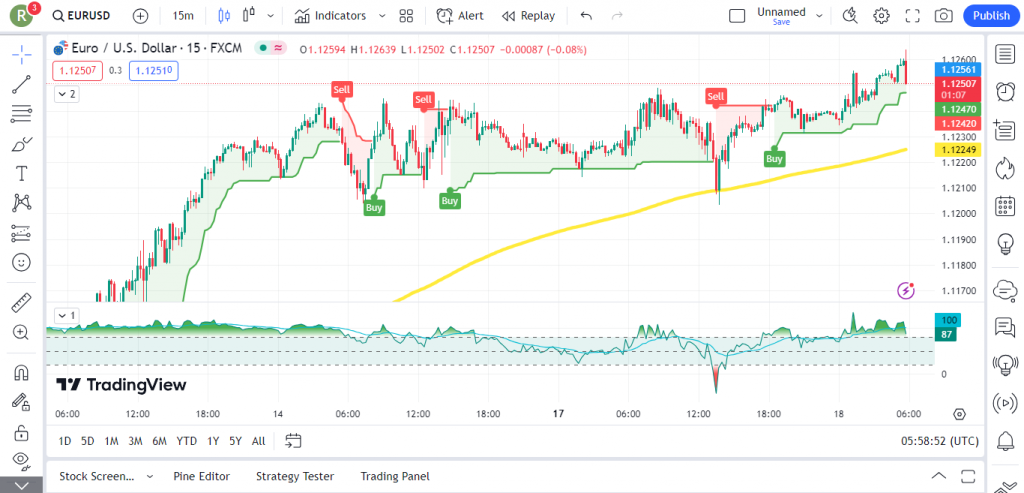Set the time range to 5D
Viewport: 1024px width, 493px height.
(88, 441)
